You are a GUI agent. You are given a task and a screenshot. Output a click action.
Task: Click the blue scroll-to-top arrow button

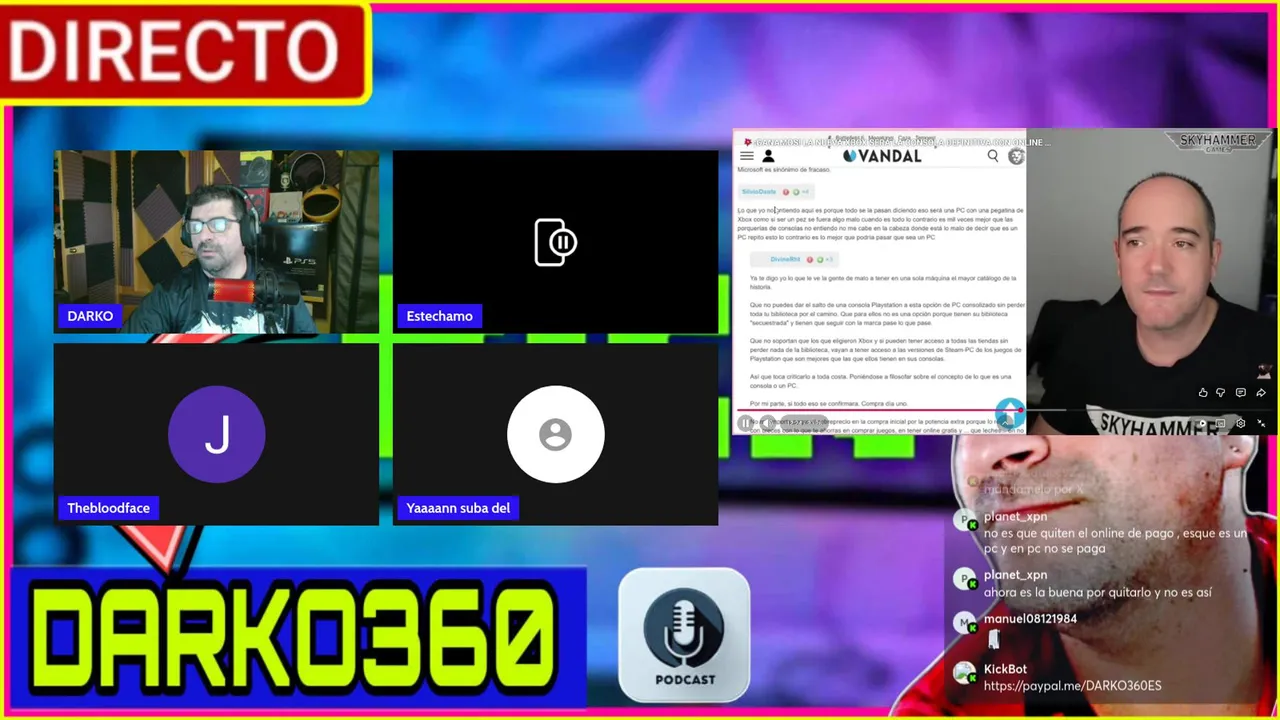(x=1009, y=413)
